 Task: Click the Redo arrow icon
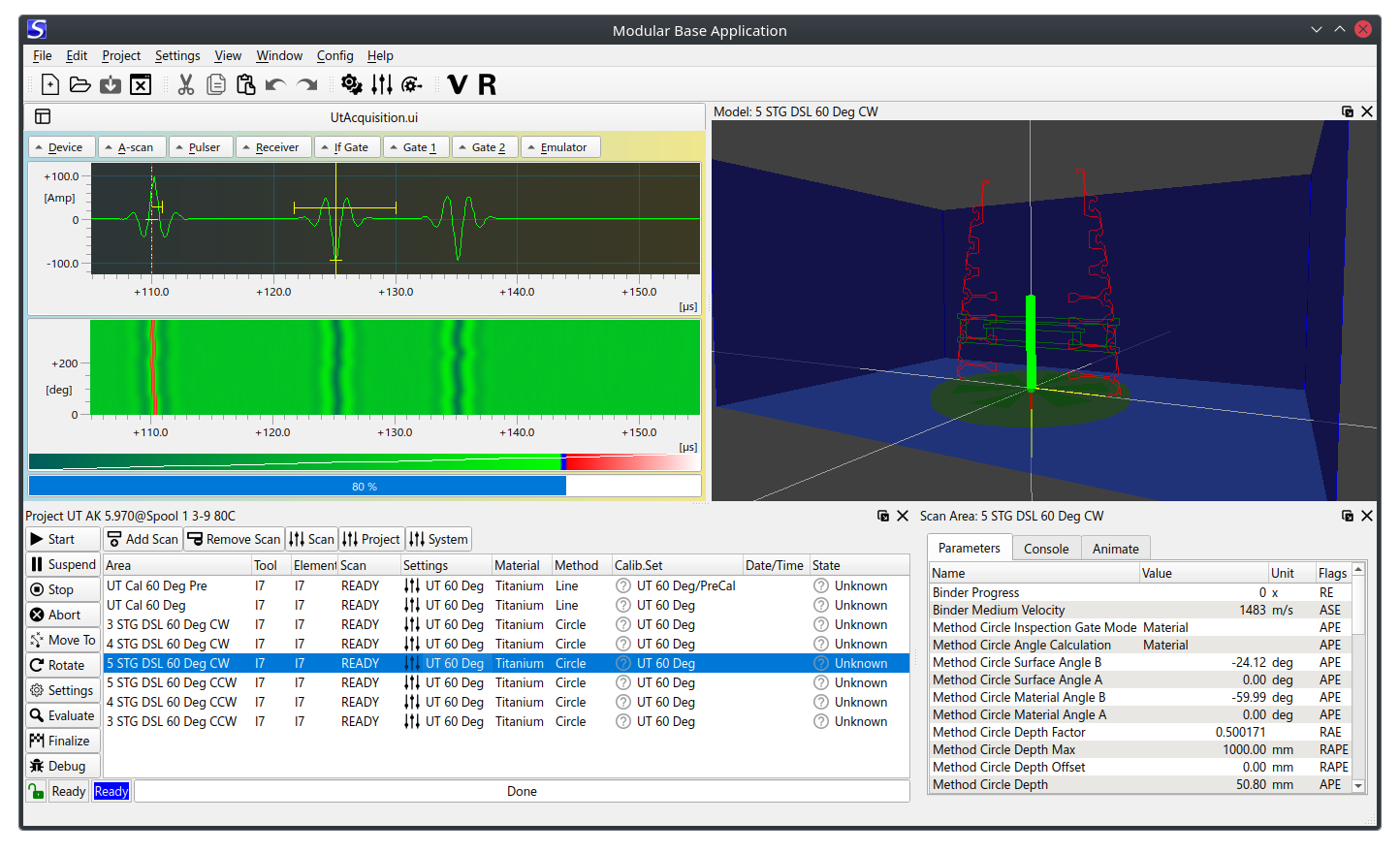coord(307,85)
